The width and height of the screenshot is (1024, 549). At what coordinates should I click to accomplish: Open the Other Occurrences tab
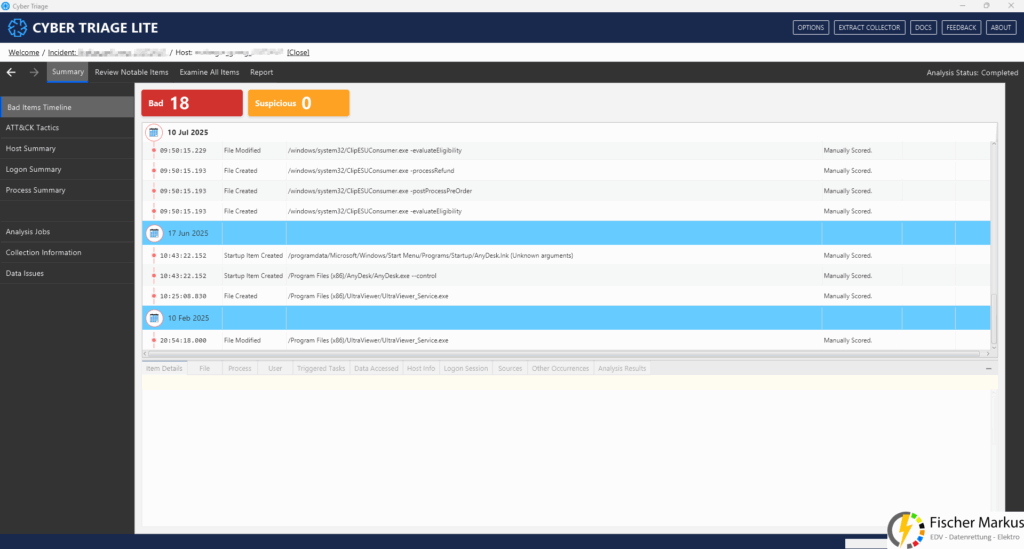(560, 369)
